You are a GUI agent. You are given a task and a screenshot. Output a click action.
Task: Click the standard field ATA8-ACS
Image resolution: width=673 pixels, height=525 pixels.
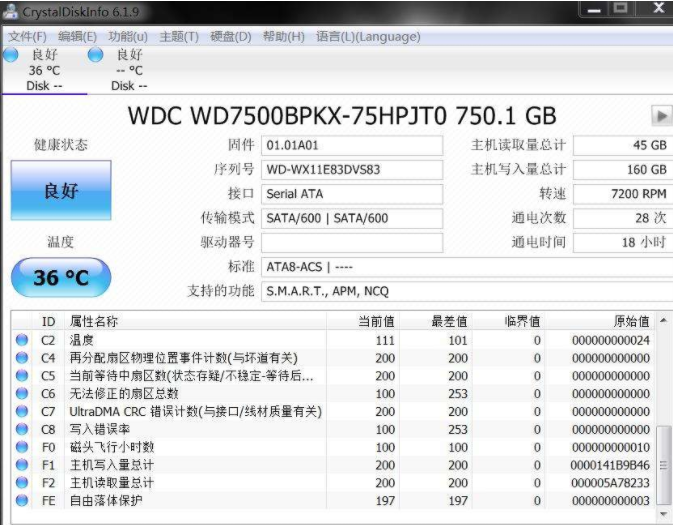(467, 267)
